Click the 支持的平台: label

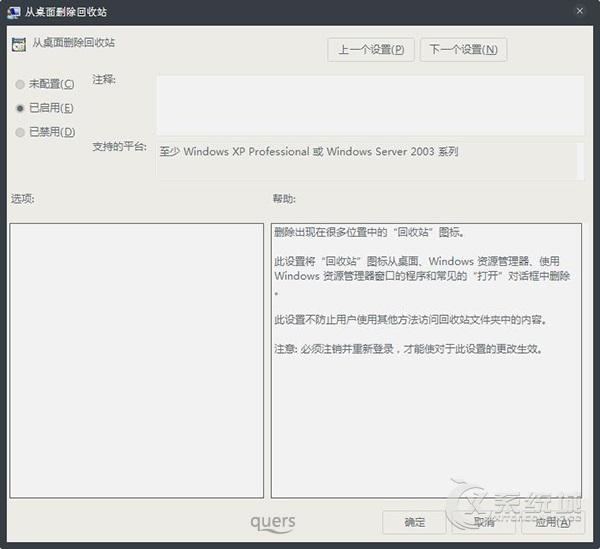tap(119, 147)
